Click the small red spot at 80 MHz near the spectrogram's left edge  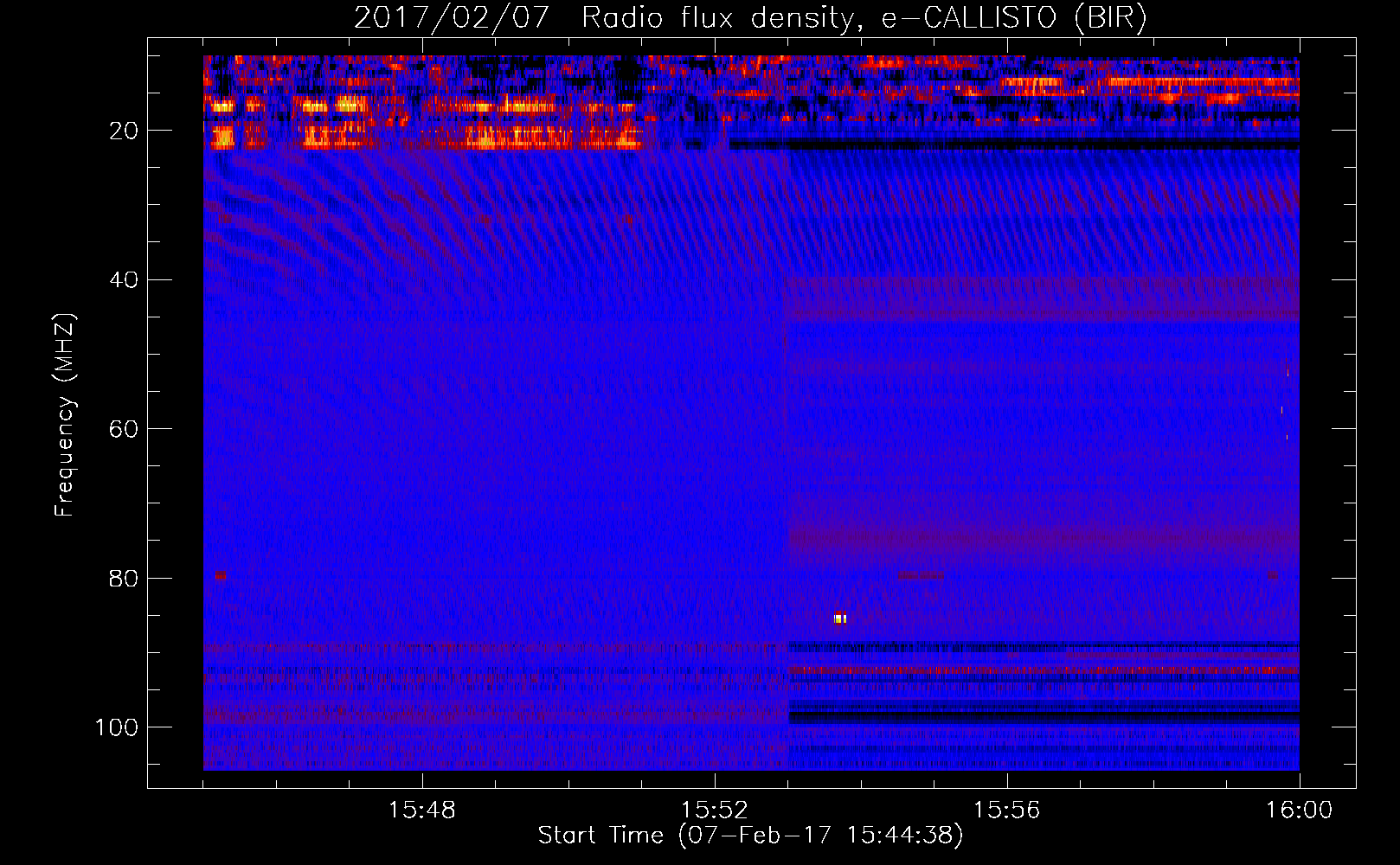[x=222, y=575]
